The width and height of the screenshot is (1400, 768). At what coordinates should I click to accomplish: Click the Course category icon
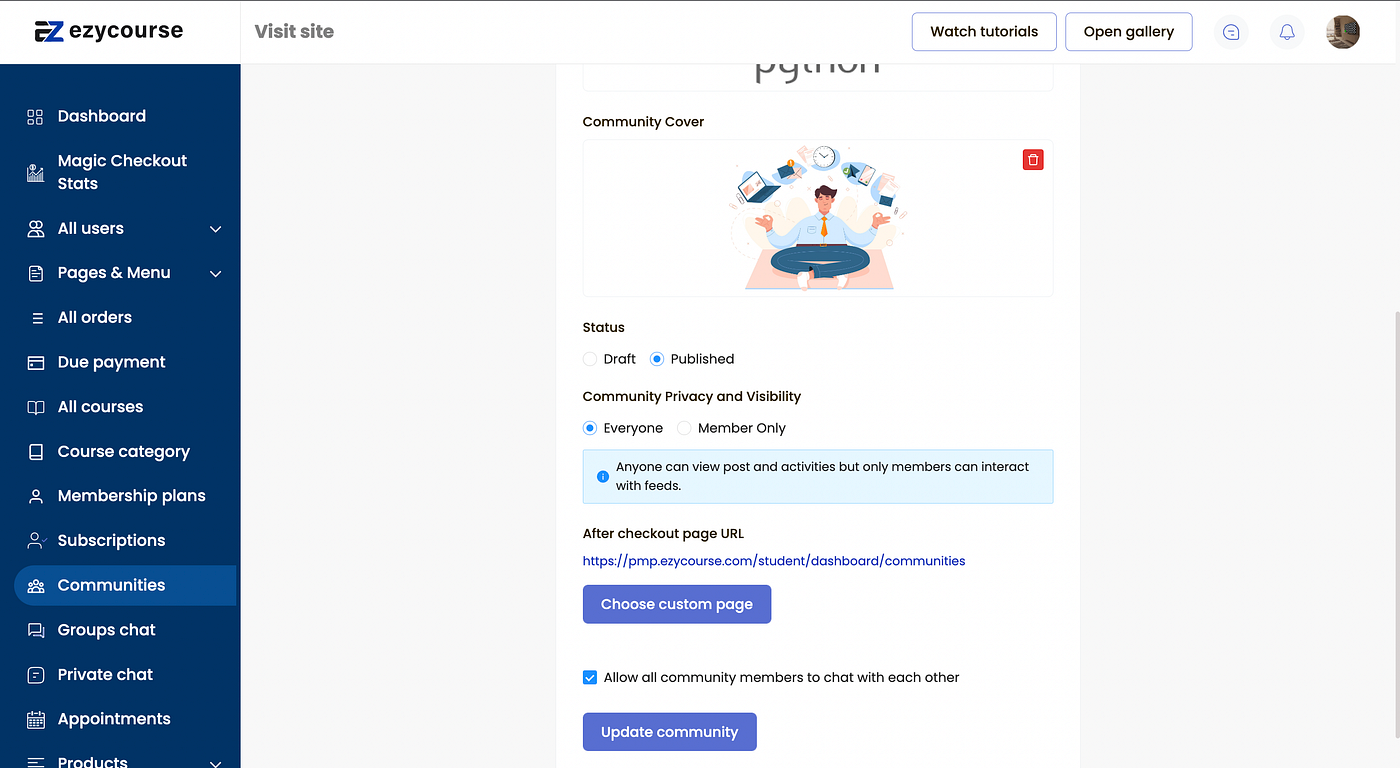tap(36, 452)
